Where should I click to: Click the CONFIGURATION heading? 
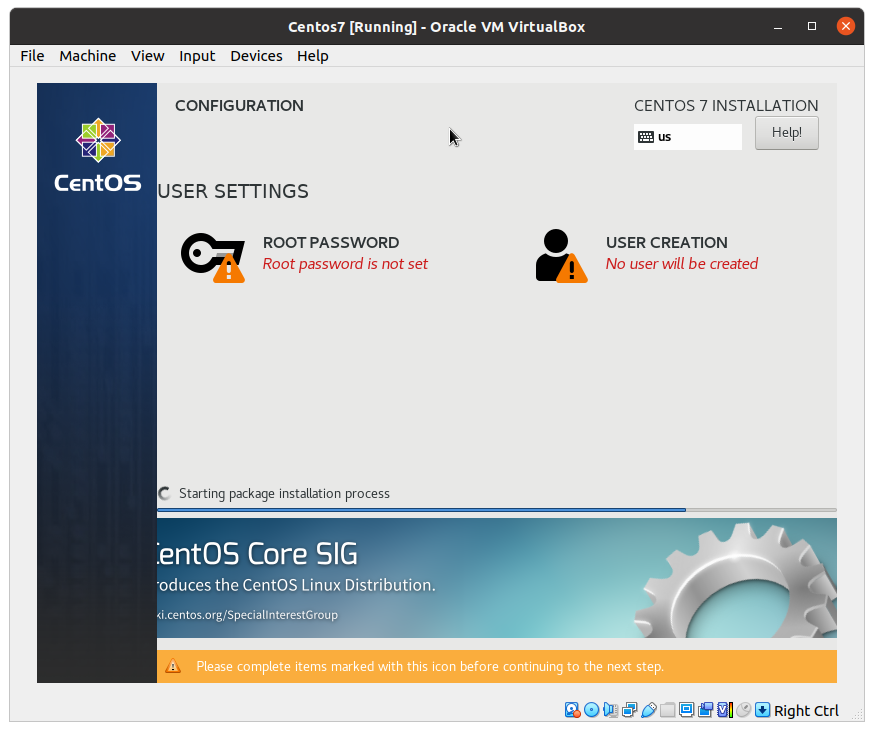(239, 105)
